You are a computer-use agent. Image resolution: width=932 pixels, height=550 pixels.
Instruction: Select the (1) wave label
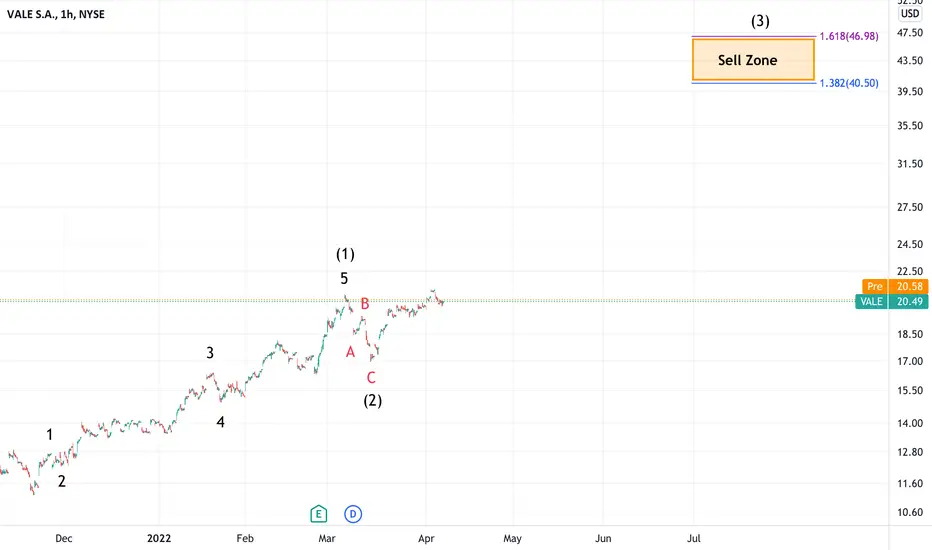345,254
